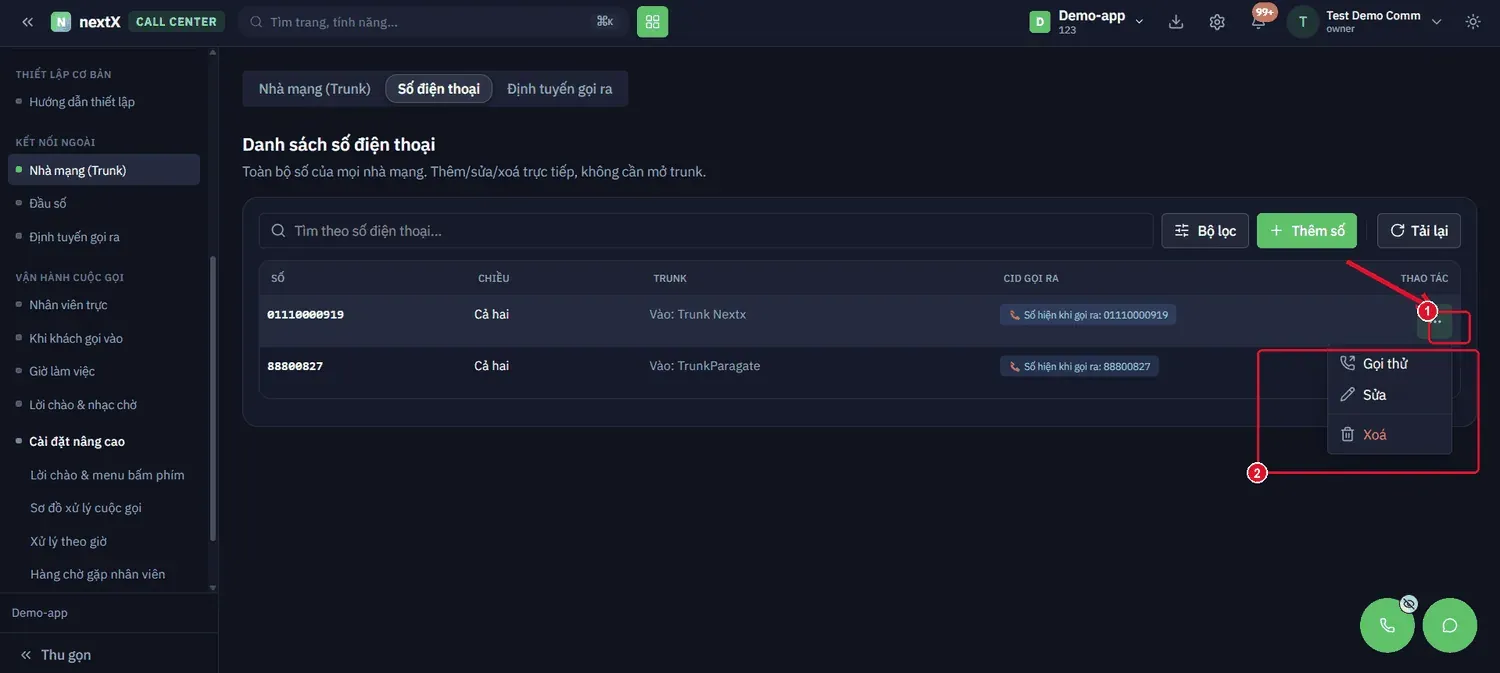
Task: Choose Sửa from the context menu
Action: pyautogui.click(x=1389, y=395)
